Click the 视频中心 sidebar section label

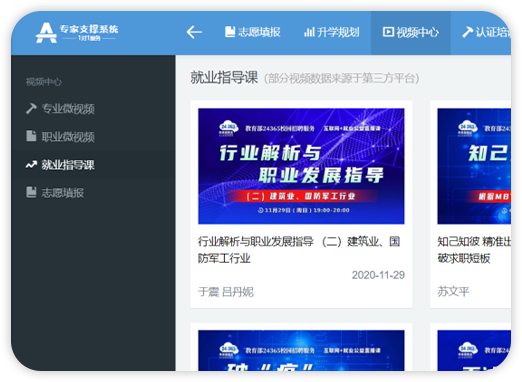(44, 82)
